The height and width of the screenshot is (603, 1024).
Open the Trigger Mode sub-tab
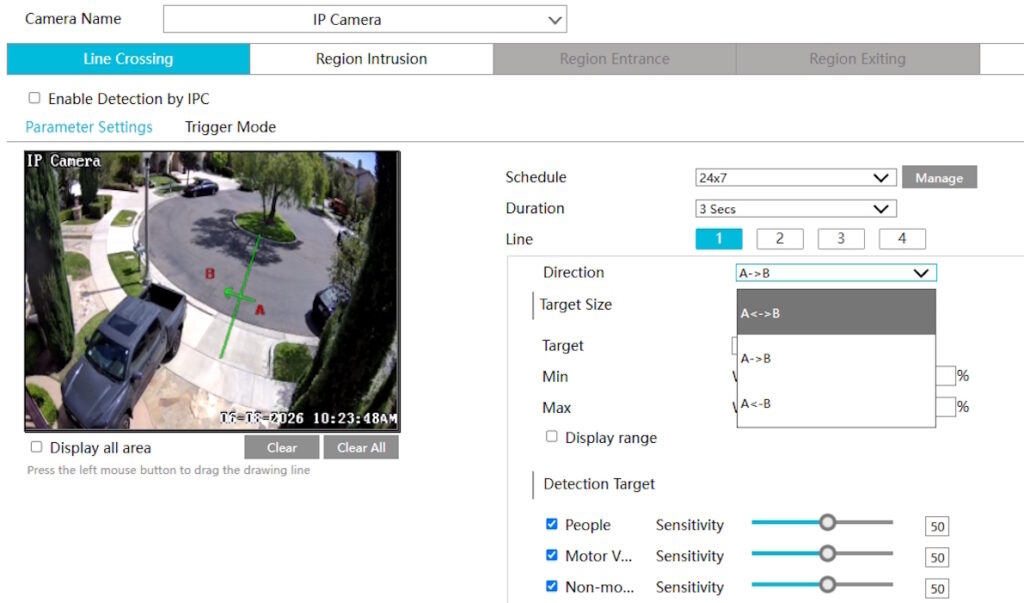[231, 127]
